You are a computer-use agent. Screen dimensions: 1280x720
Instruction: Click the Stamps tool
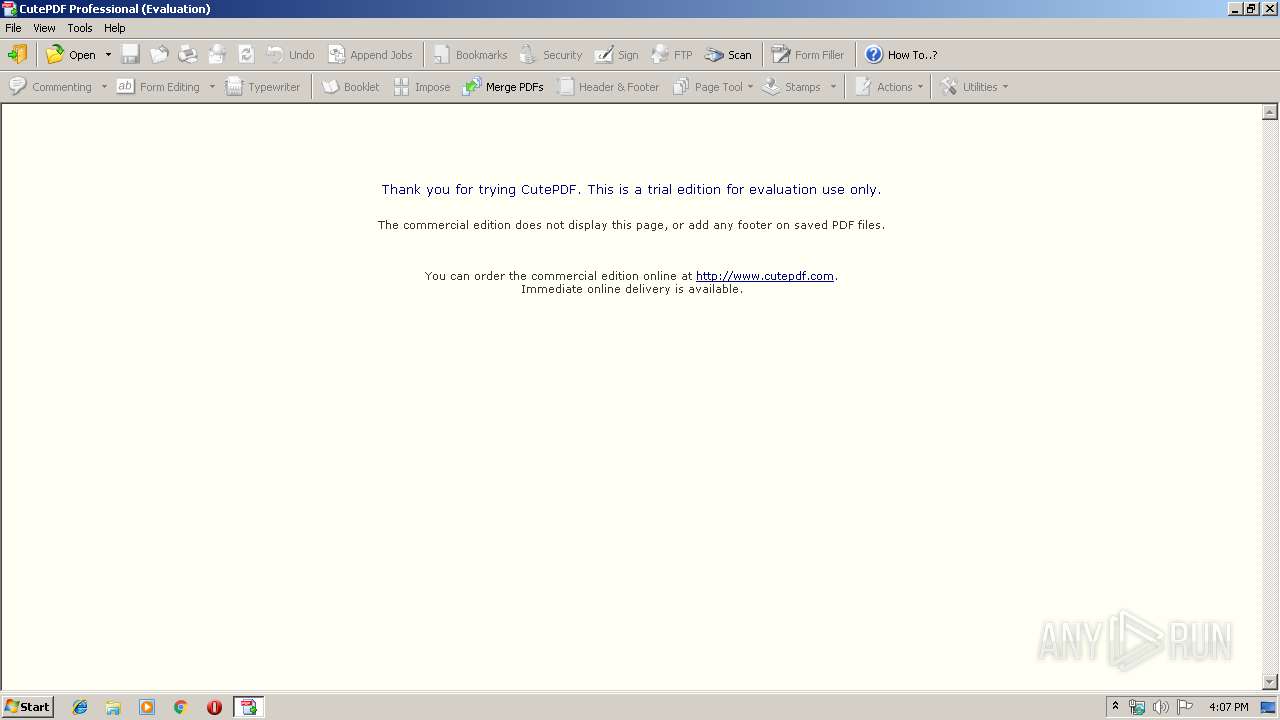click(791, 87)
